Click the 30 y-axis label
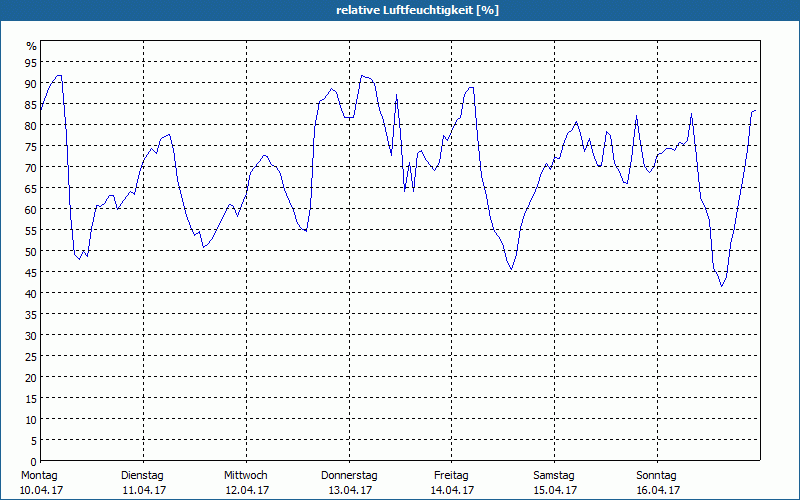800x500 pixels. coord(31,336)
